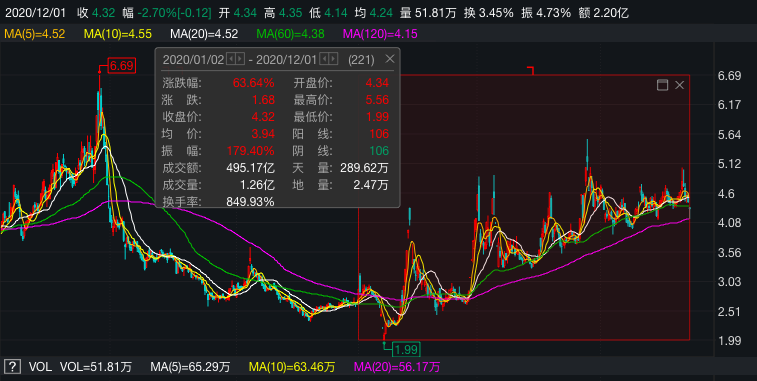Select the MA(5)=4.52 moving average label
The width and height of the screenshot is (757, 381).
pyautogui.click(x=34, y=34)
